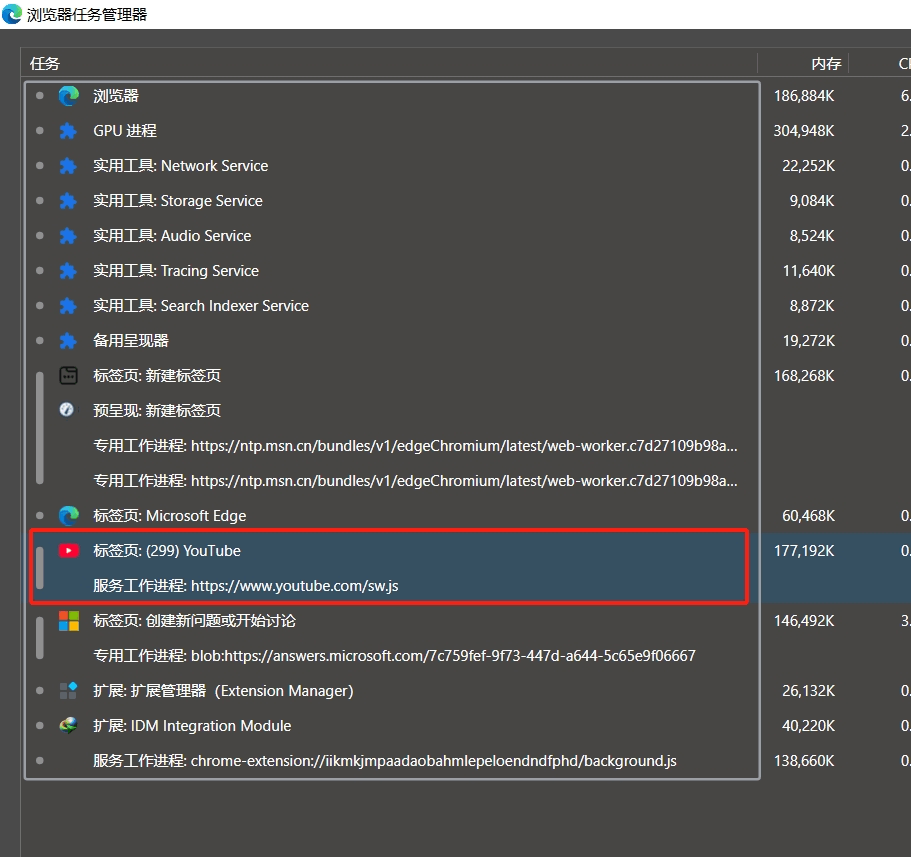Screen dimensions: 911x857
Task: Click the Extension Manager icon
Action: 69,690
